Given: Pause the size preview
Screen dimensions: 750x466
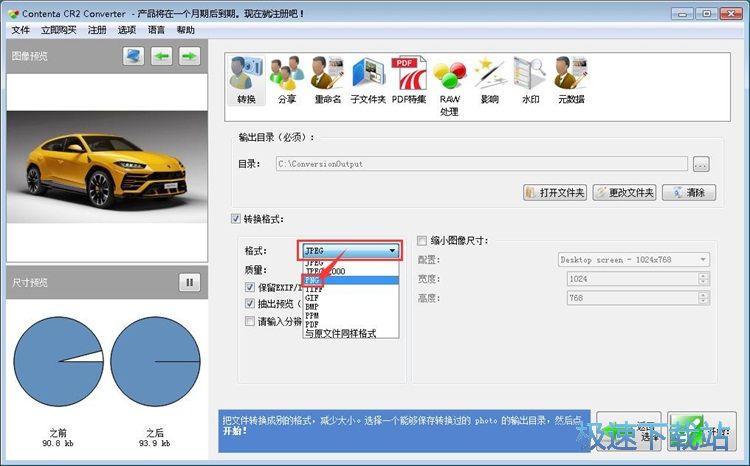Looking at the screenshot, I should [189, 282].
